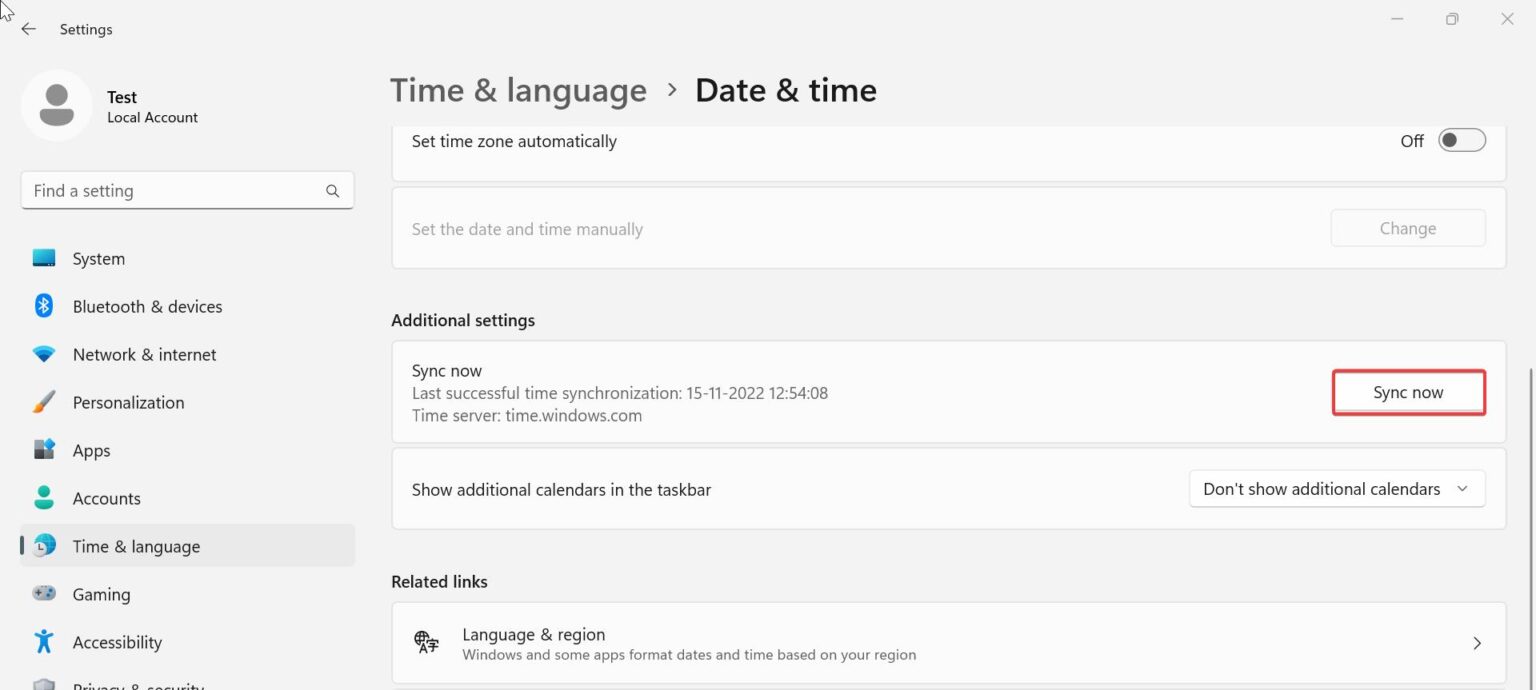Click the Gaming controller icon
Screen dimensions: 1536x690
tap(44, 593)
